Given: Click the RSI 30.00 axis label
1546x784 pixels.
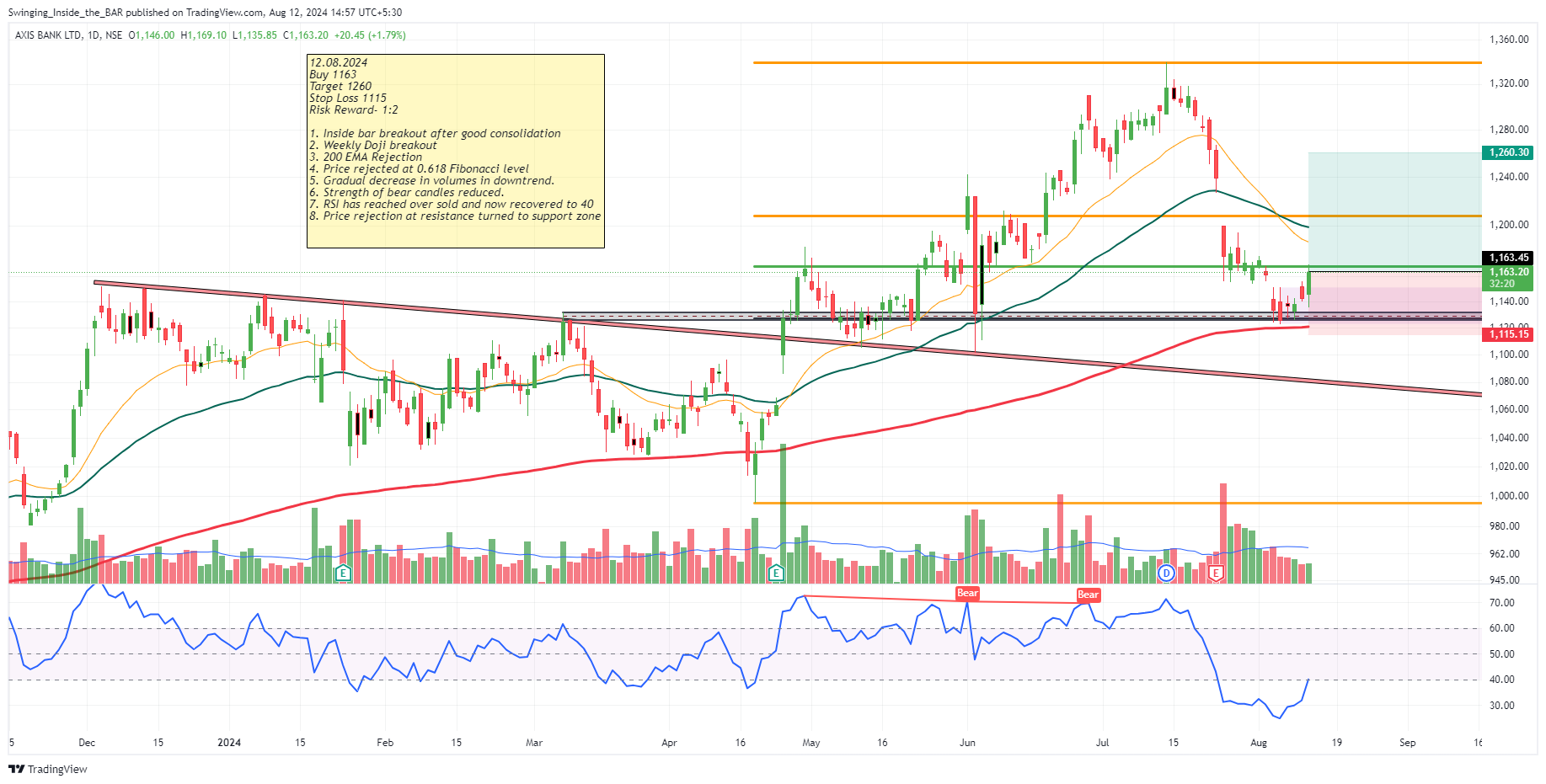Looking at the screenshot, I should point(1502,706).
